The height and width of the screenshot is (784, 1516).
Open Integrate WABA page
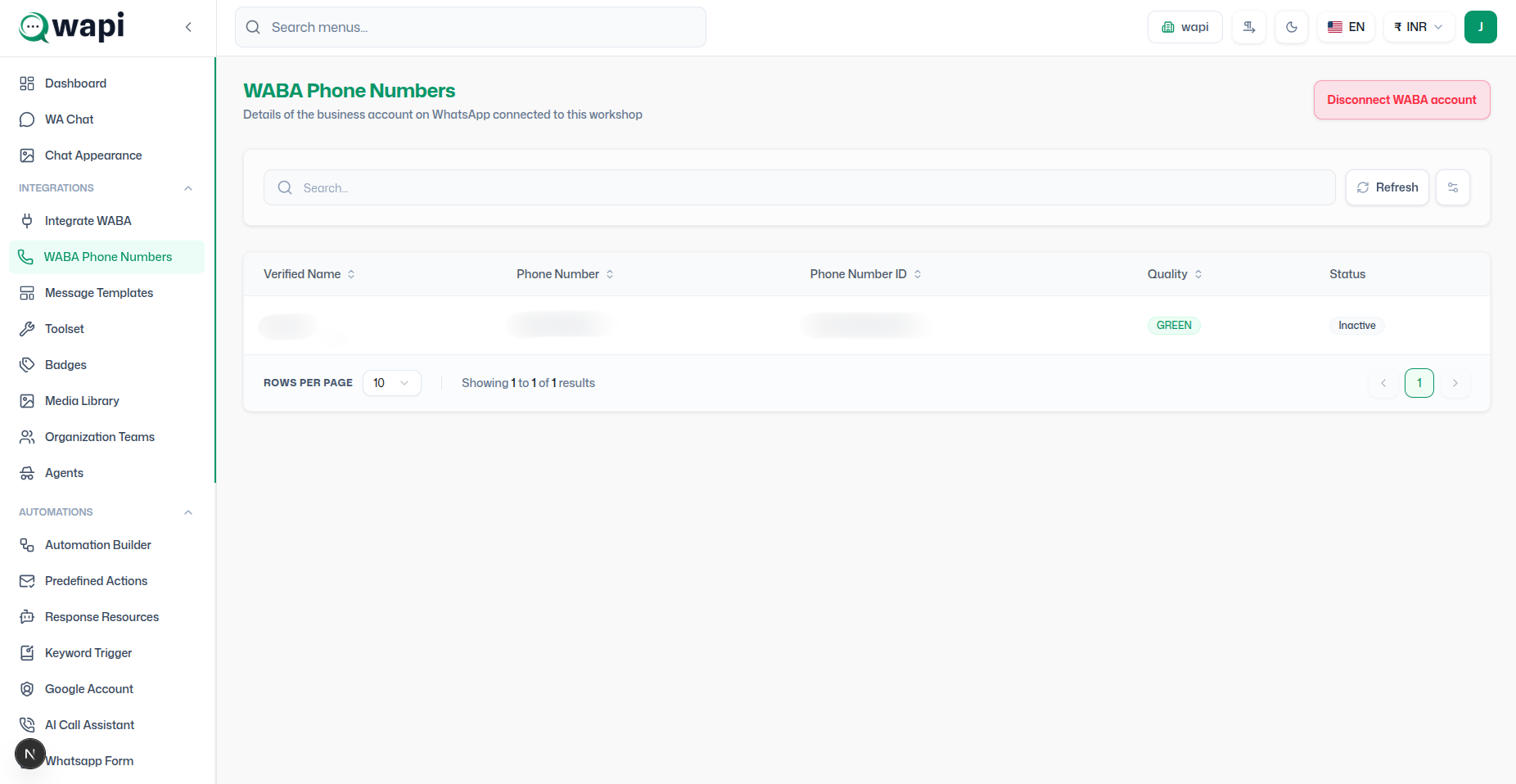[106, 221]
